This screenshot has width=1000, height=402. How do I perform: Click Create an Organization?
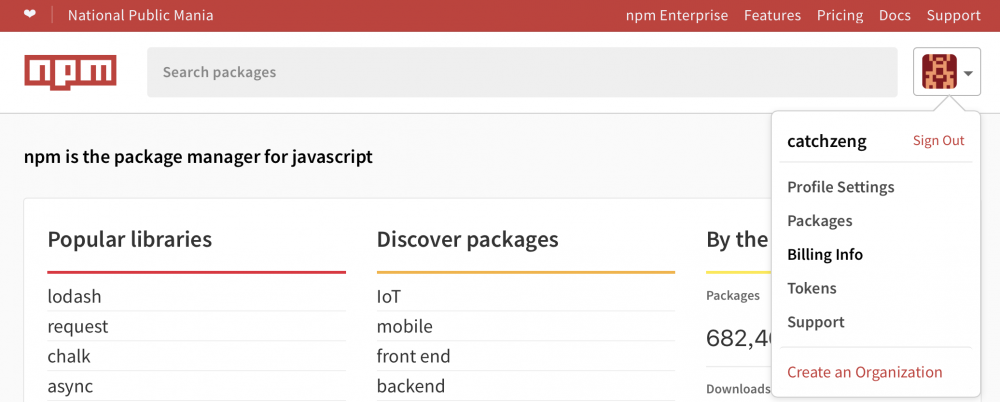pyautogui.click(x=865, y=372)
